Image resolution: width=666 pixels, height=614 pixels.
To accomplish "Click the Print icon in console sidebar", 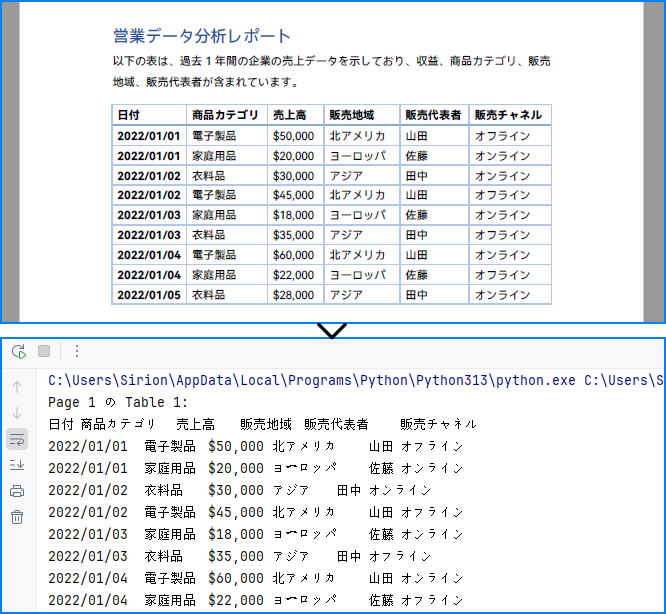I will pos(17,491).
